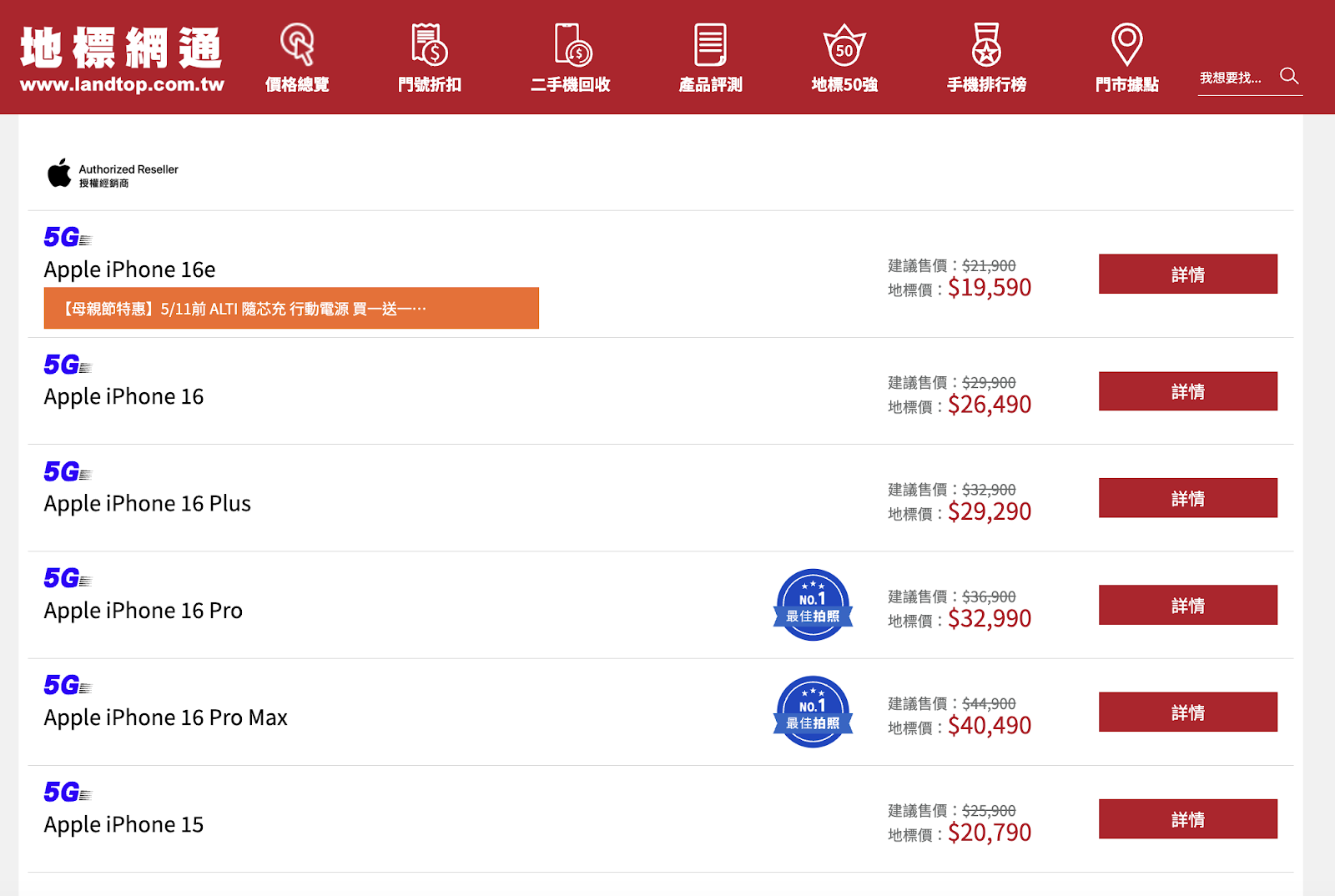Open the 產品評測 product review icon
This screenshot has width=1335, height=896.
pos(710,43)
